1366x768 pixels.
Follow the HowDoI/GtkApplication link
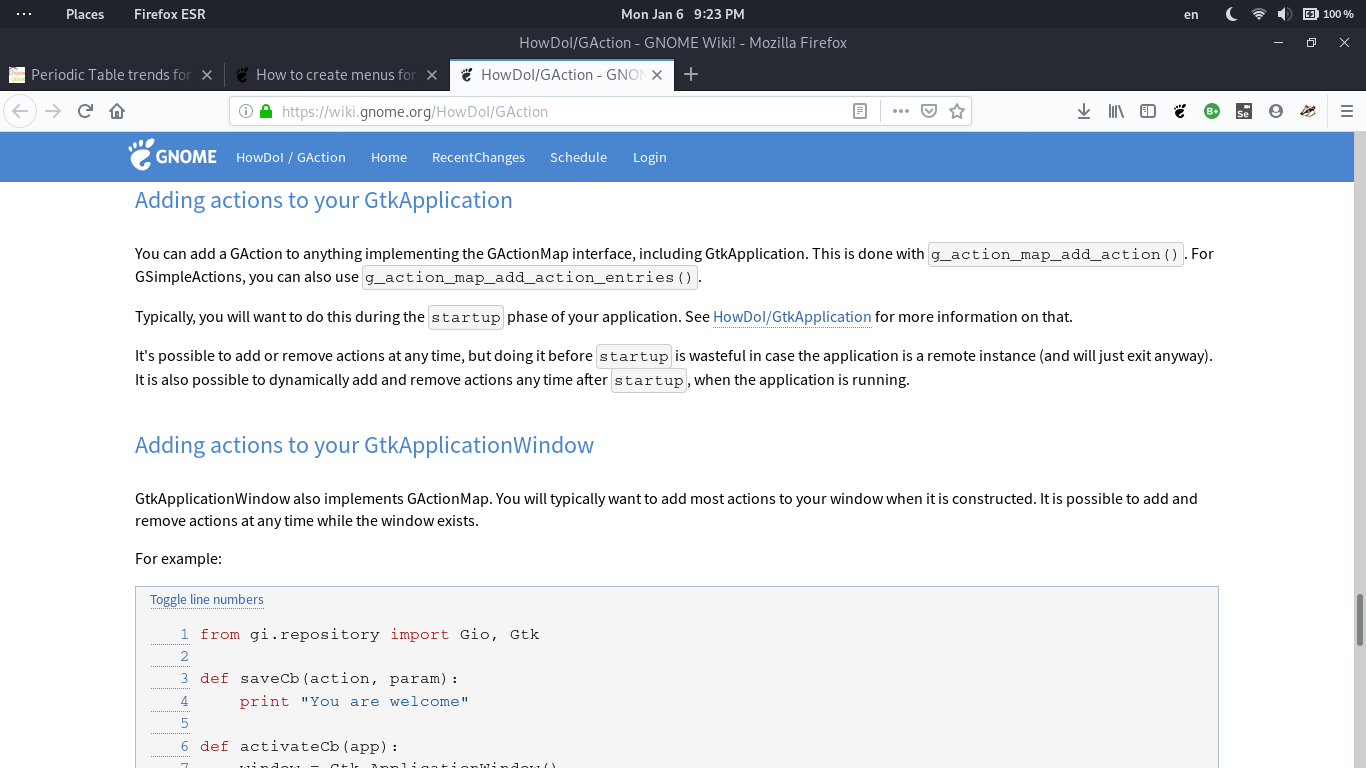792,317
